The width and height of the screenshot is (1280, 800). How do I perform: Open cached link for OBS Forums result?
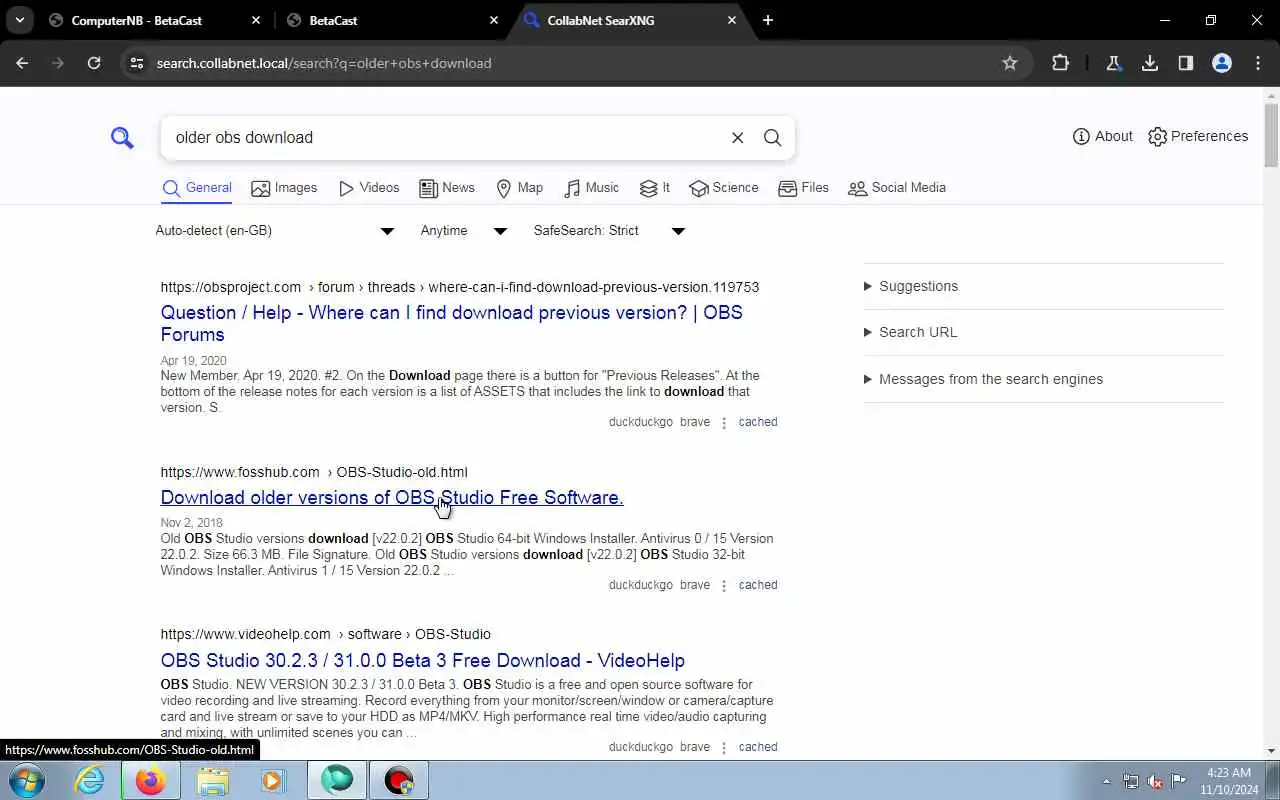[758, 422]
